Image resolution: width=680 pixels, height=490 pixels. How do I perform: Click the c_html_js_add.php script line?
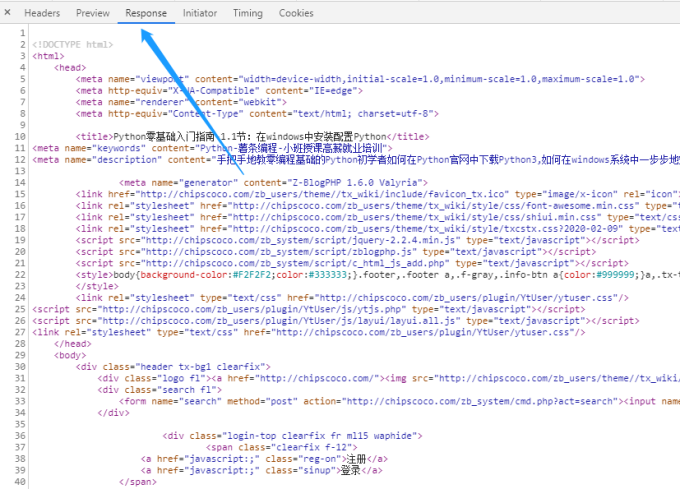point(352,263)
